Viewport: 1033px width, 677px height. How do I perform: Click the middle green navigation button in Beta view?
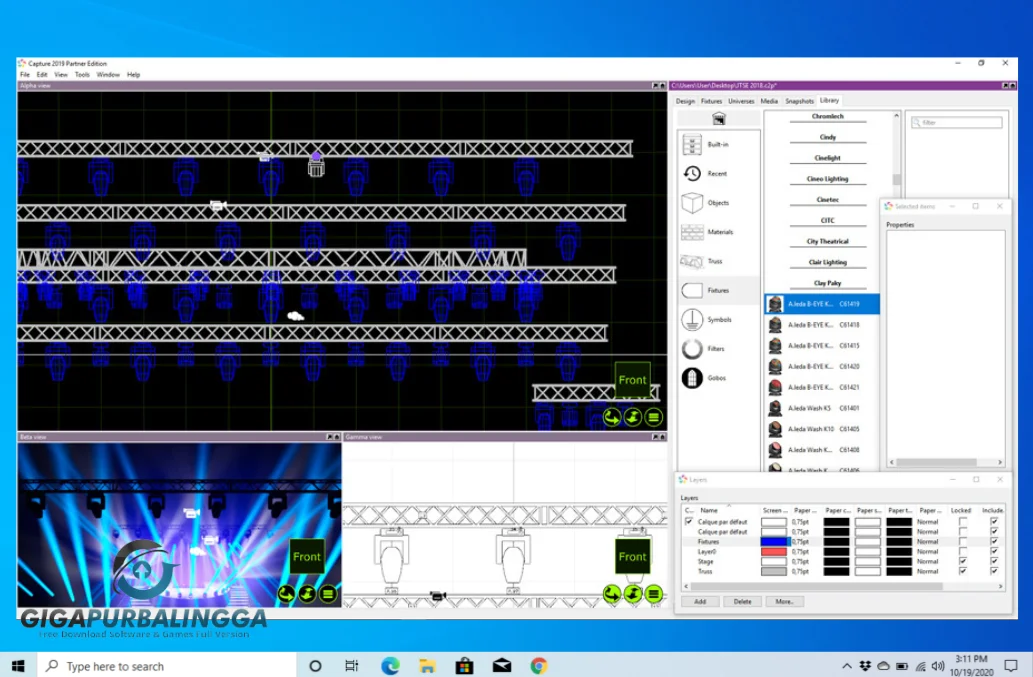click(x=307, y=594)
